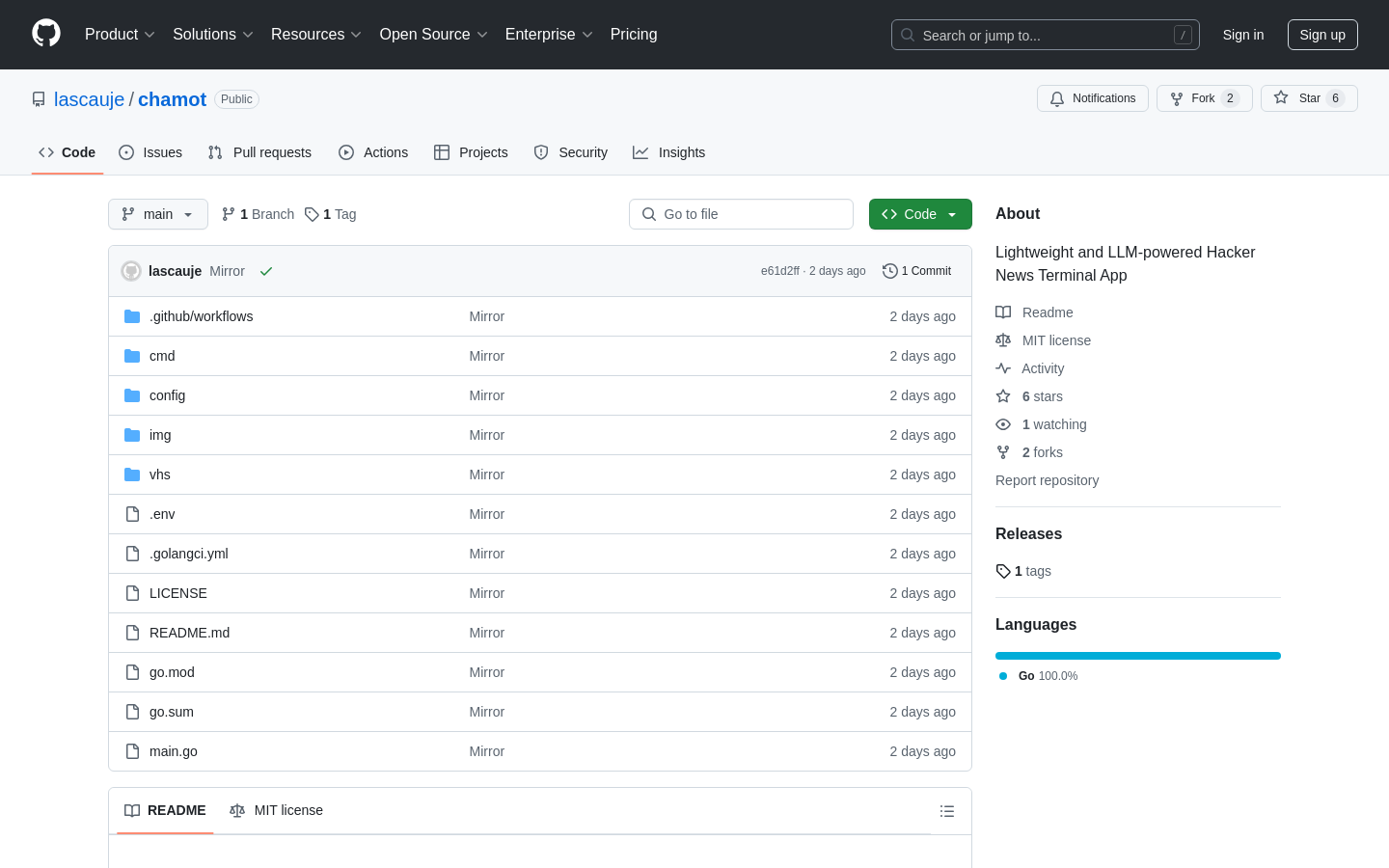Click the Go 100.0% language dot
Image resolution: width=1389 pixels, height=868 pixels.
tap(1003, 676)
